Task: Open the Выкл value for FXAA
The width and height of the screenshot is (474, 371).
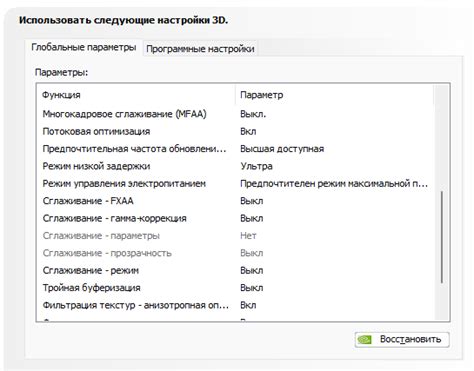Action: [252, 201]
